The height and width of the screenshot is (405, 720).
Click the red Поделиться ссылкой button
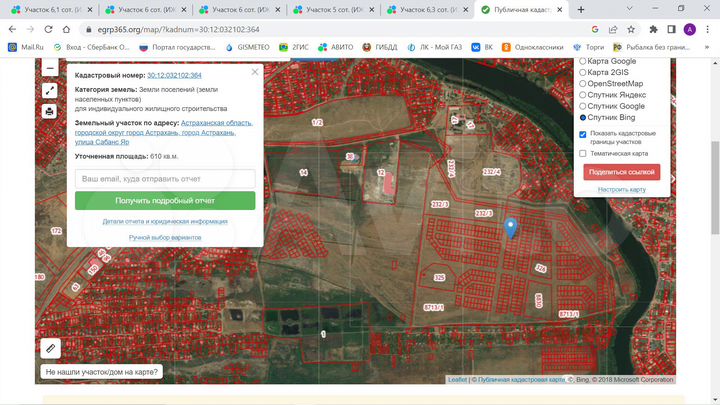(x=622, y=172)
